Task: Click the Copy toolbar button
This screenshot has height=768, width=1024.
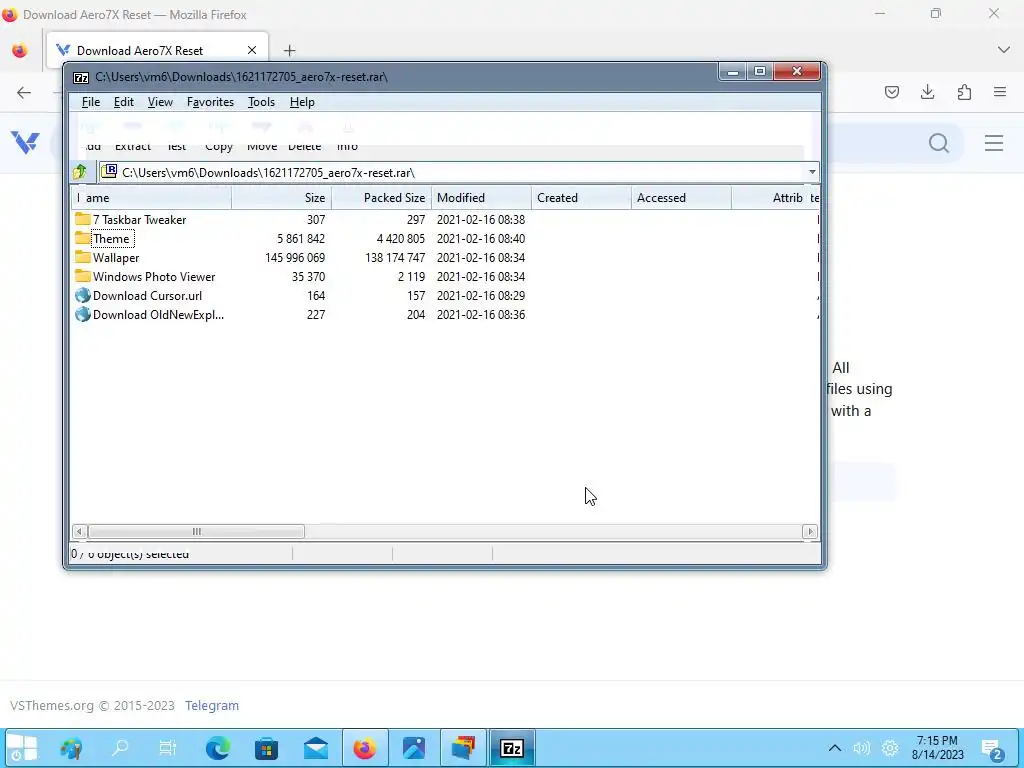Action: pos(219,137)
